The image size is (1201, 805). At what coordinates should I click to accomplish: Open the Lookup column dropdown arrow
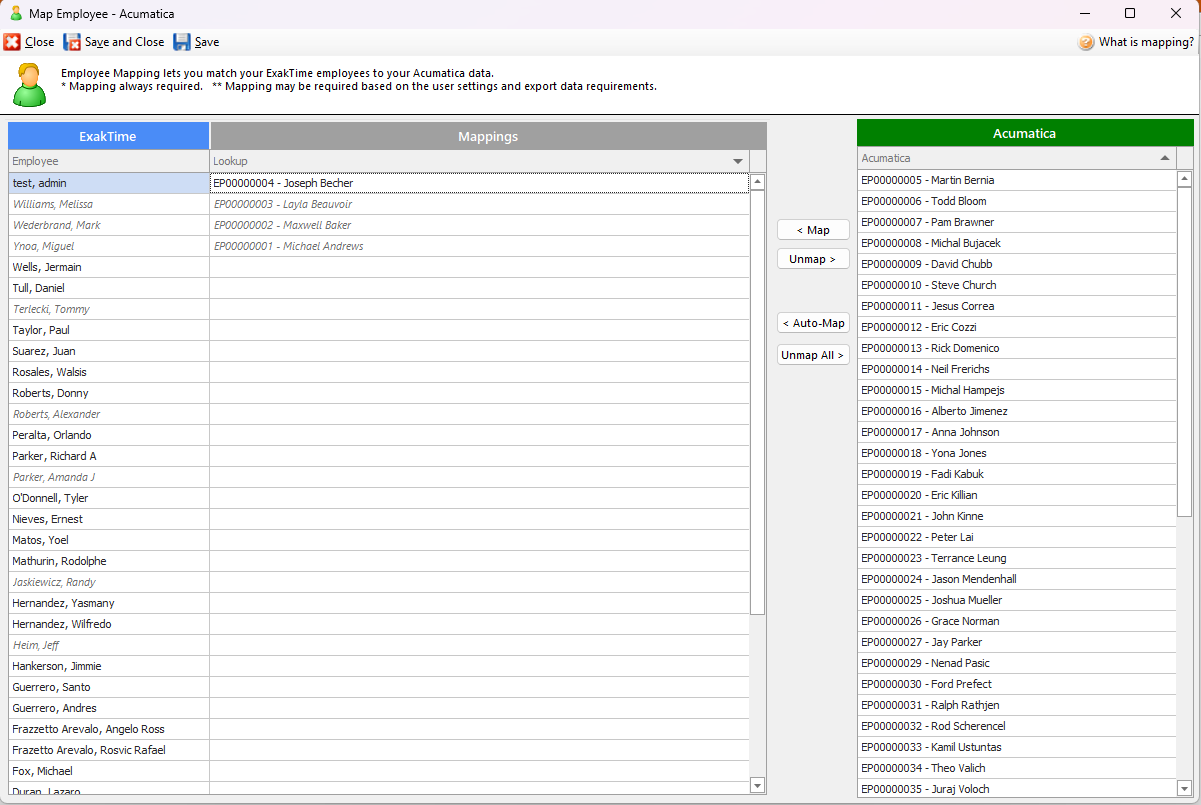[x=738, y=161]
